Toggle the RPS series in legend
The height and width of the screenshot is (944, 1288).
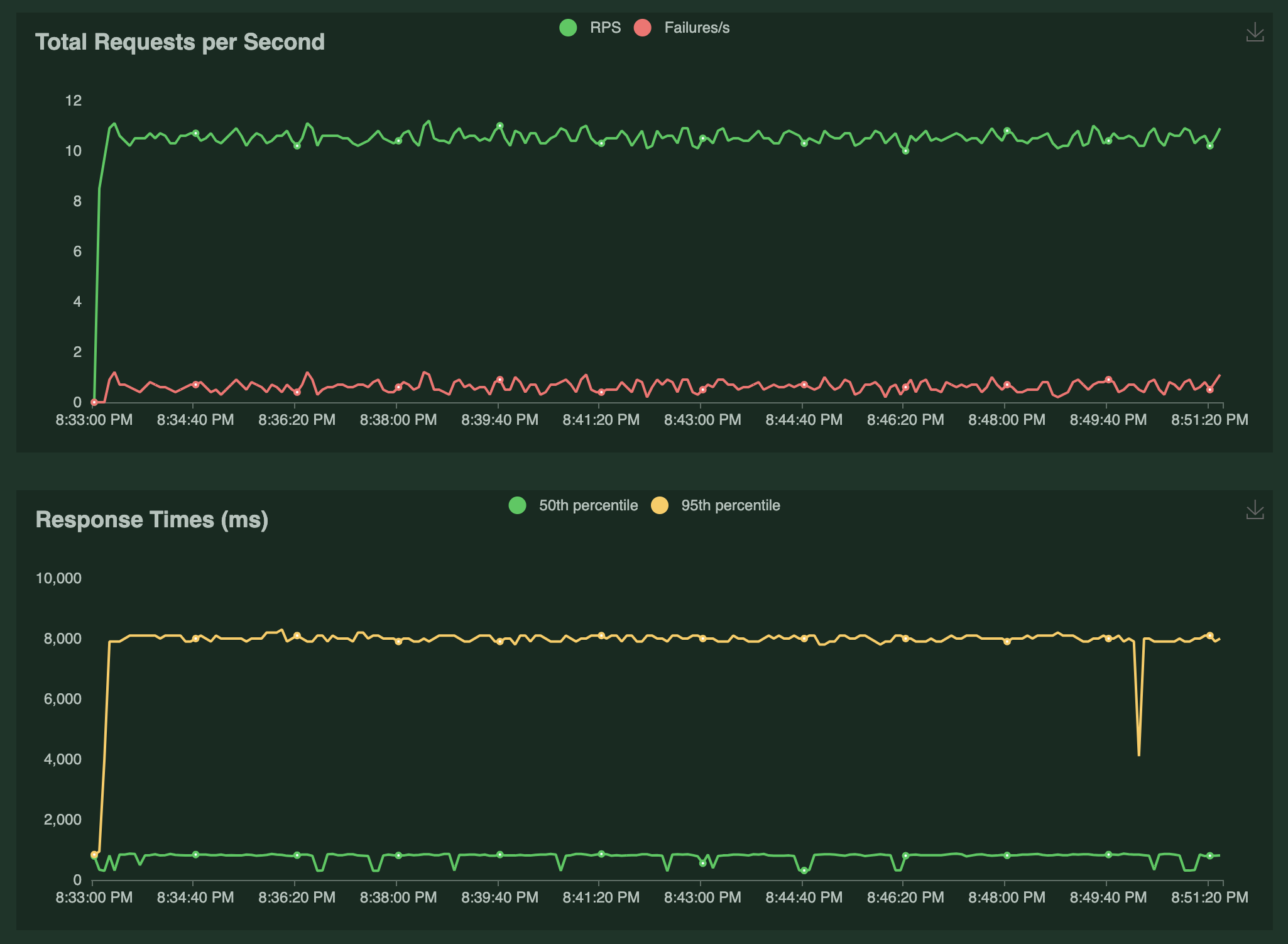point(590,28)
